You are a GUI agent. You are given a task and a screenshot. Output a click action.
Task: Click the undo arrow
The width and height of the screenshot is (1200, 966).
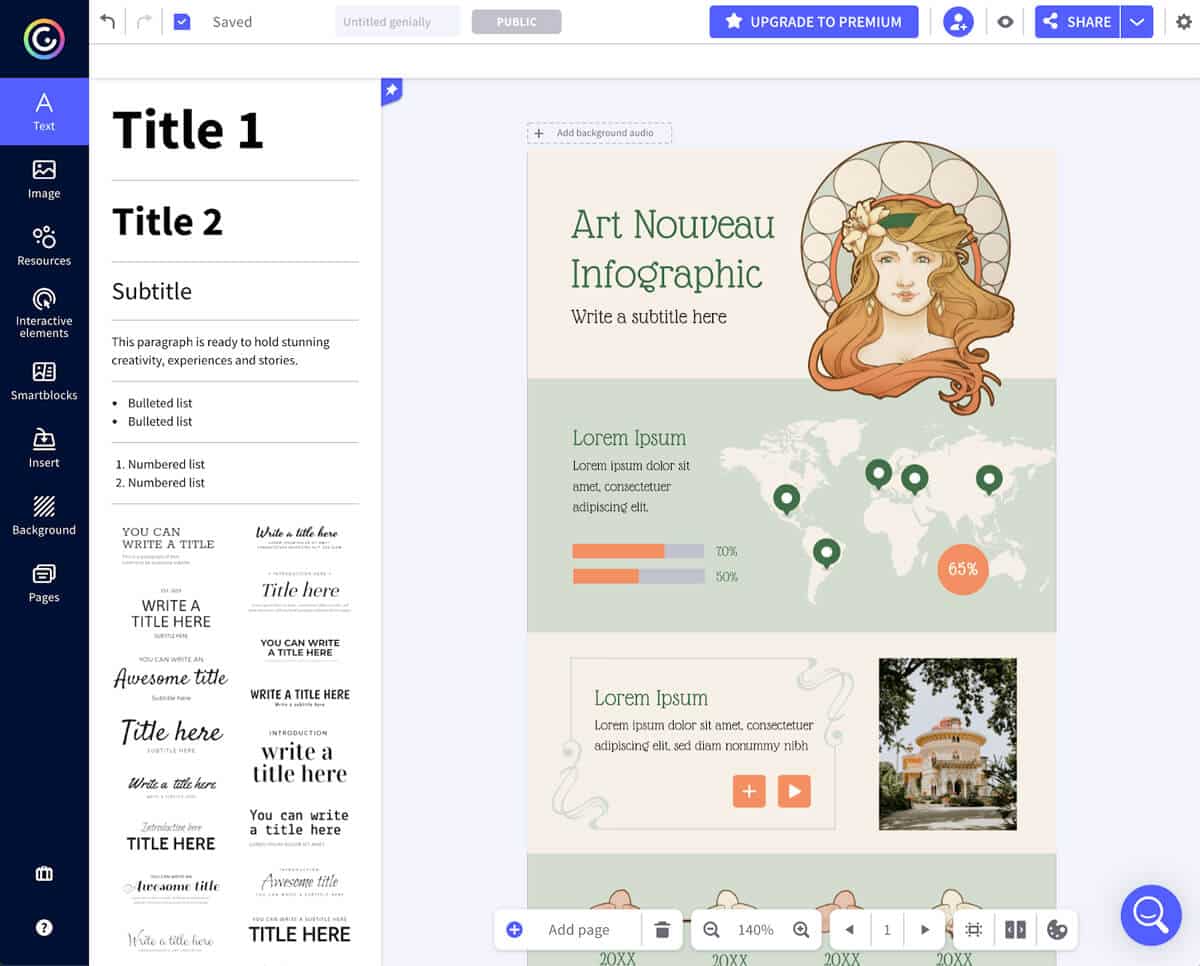pyautogui.click(x=108, y=21)
